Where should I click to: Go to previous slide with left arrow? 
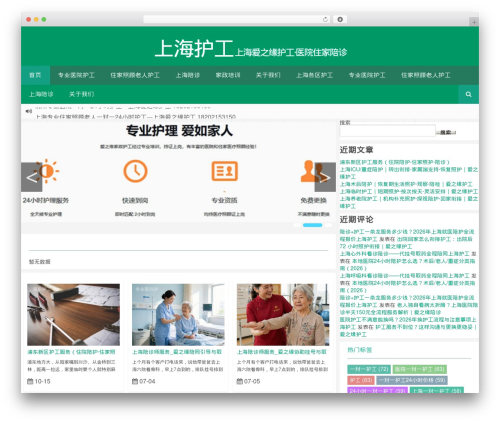coord(31,177)
